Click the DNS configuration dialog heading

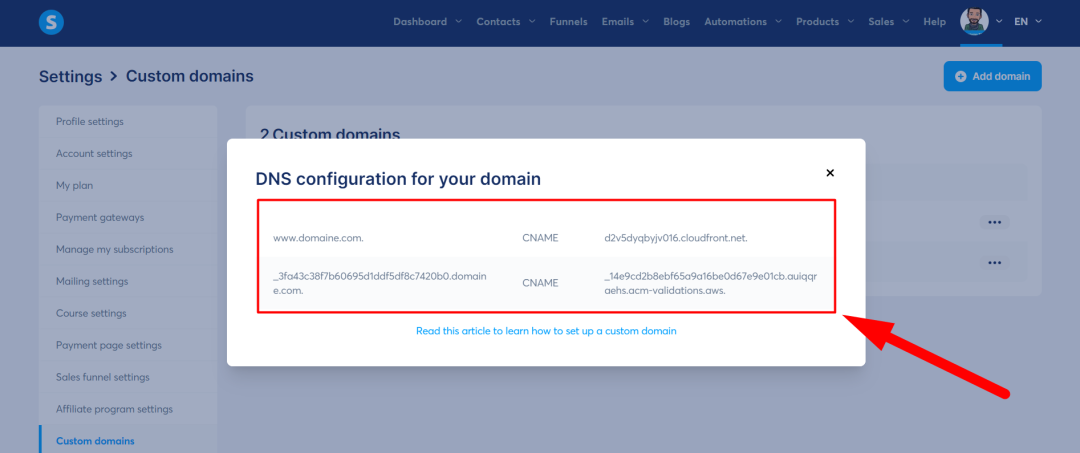click(398, 179)
